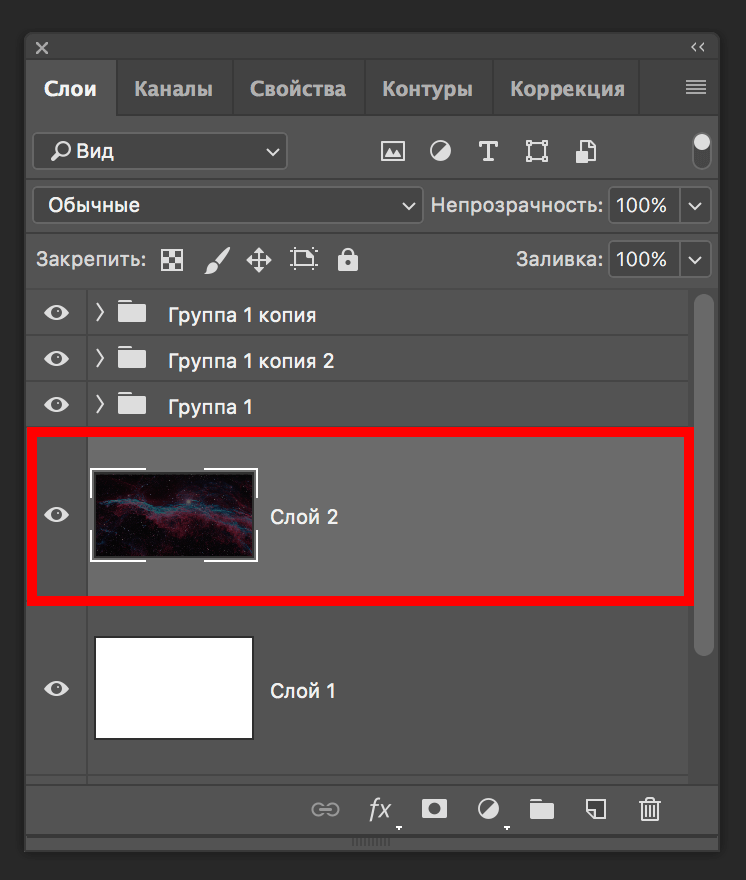
Task: Toggle visibility of Группа 1 копия 2
Action: (x=57, y=359)
